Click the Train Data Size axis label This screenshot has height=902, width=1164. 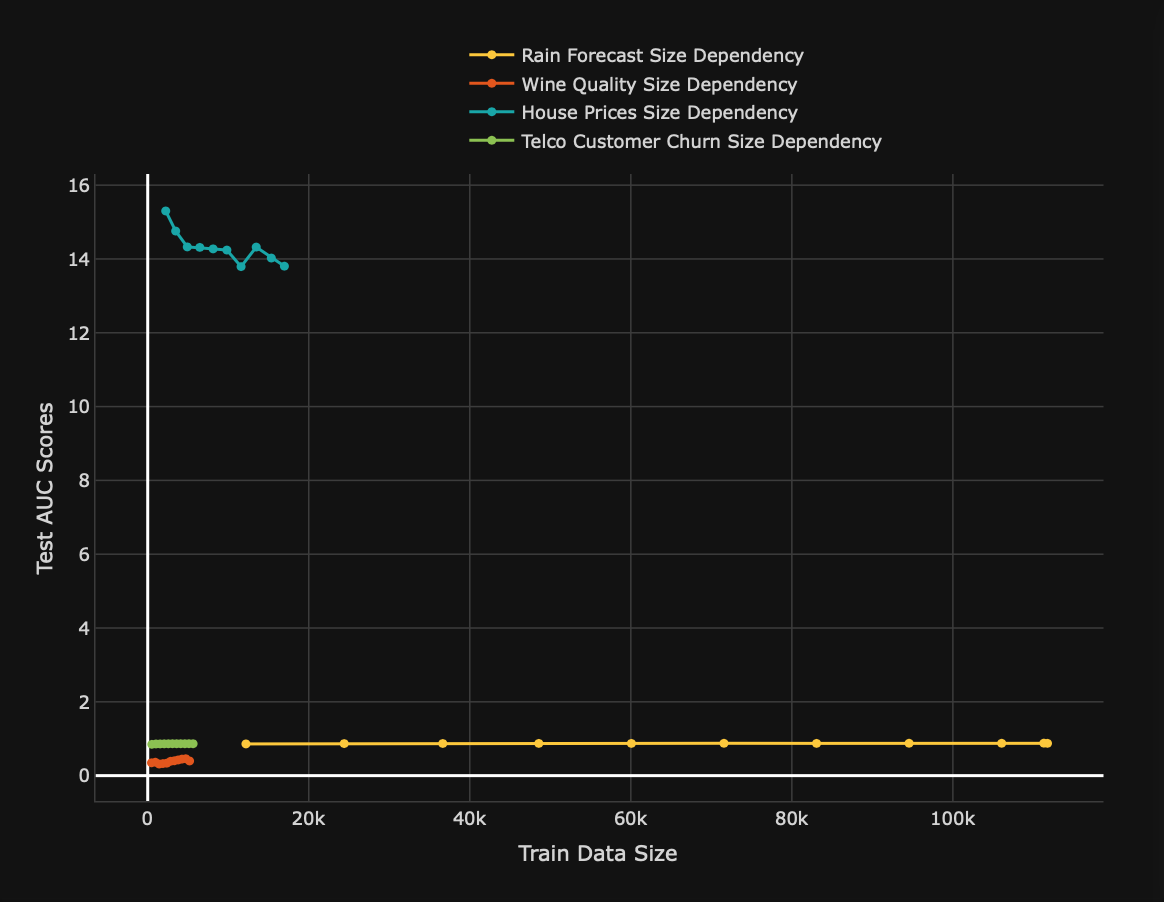tap(597, 854)
